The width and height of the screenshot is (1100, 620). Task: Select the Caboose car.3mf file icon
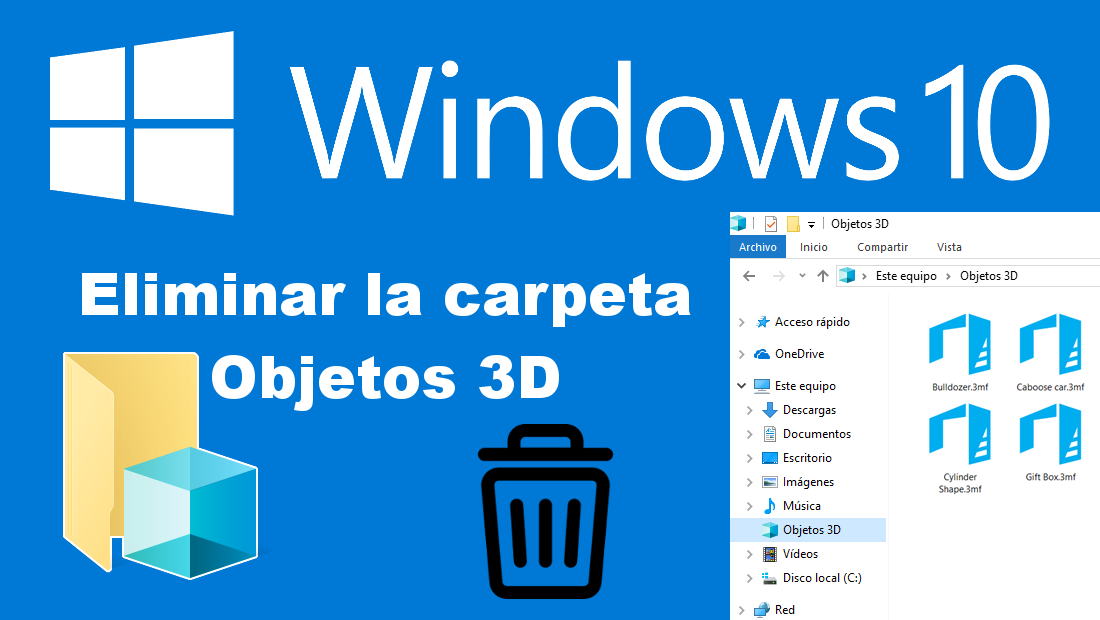tap(1050, 344)
